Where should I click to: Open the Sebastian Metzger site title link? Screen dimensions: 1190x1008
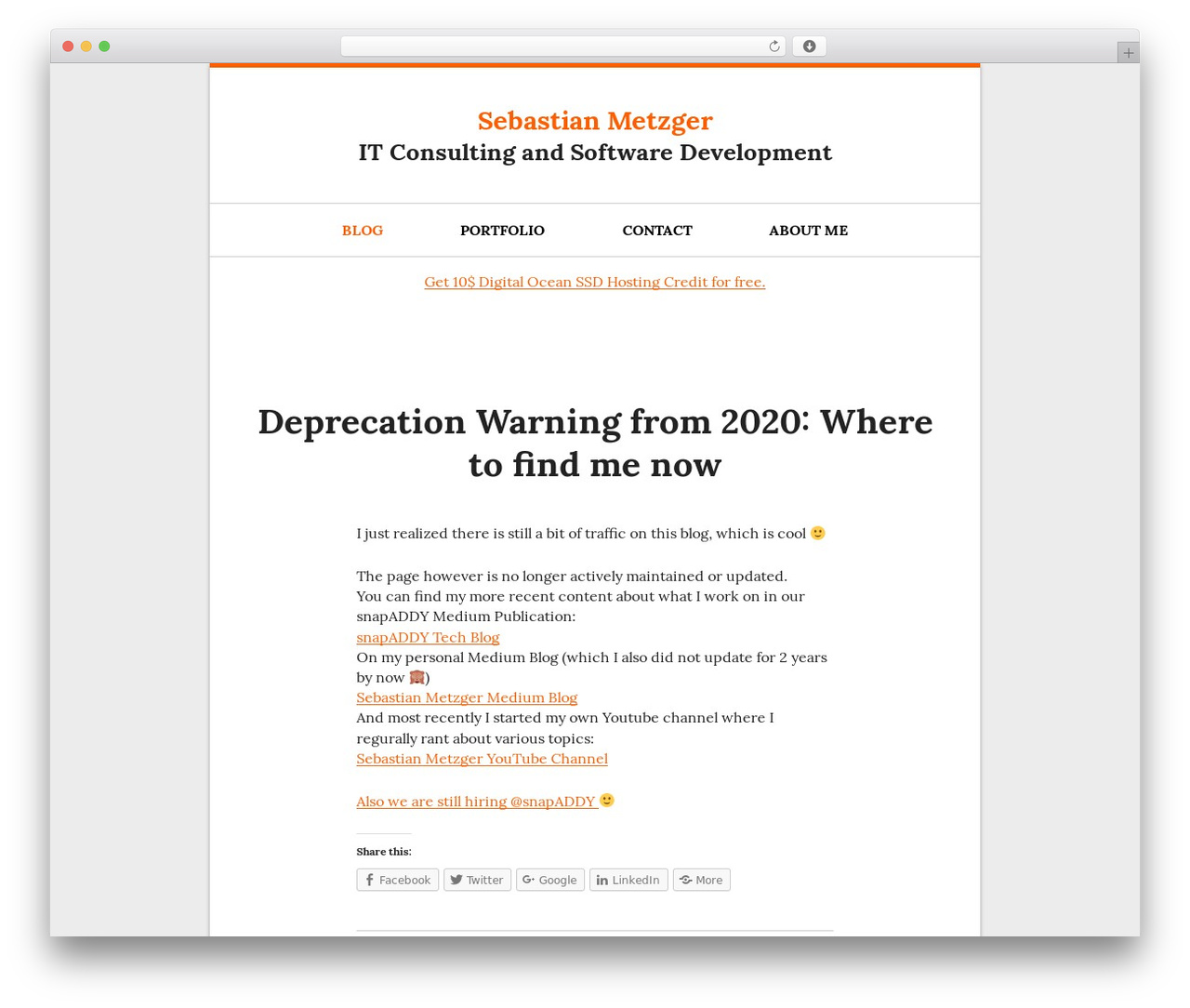pyautogui.click(x=595, y=121)
